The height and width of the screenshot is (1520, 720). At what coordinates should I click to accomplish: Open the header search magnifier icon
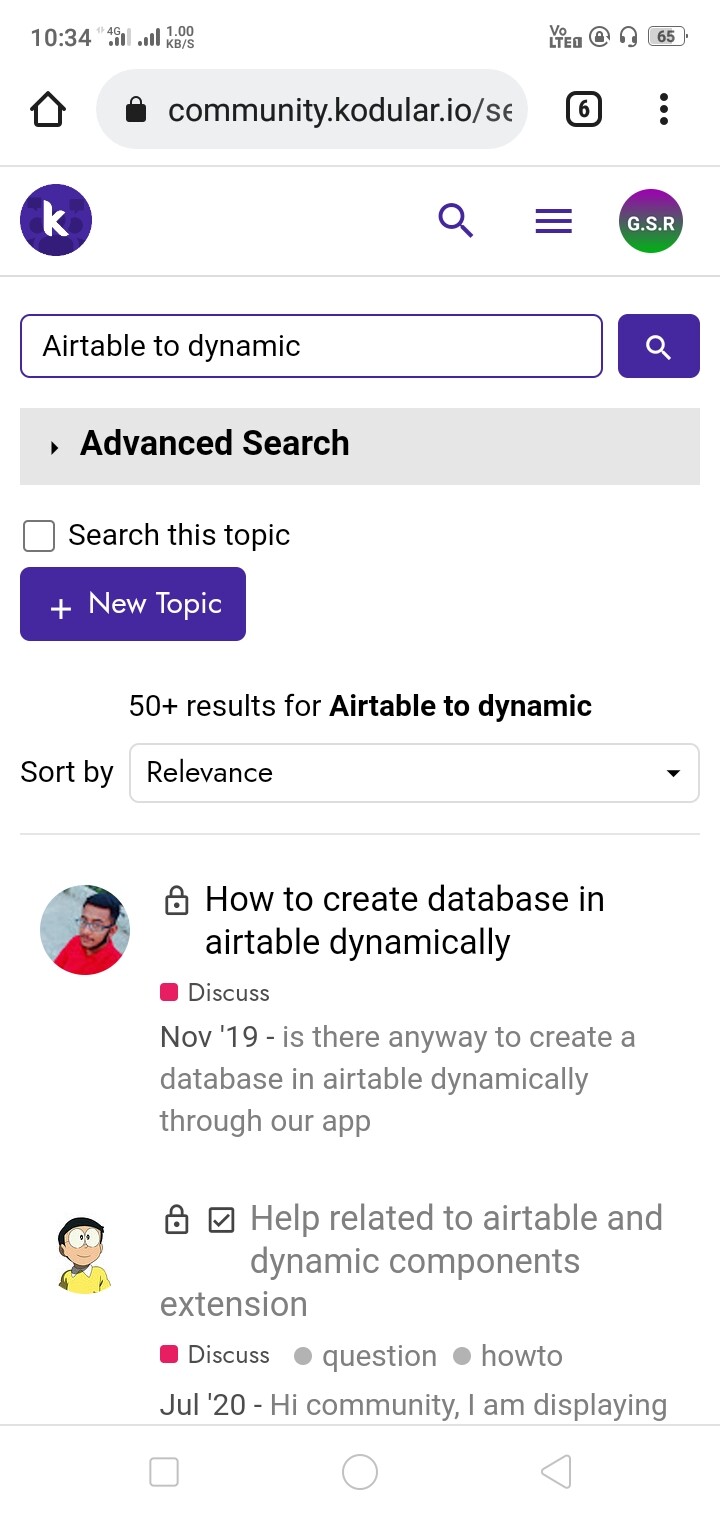pyautogui.click(x=456, y=220)
